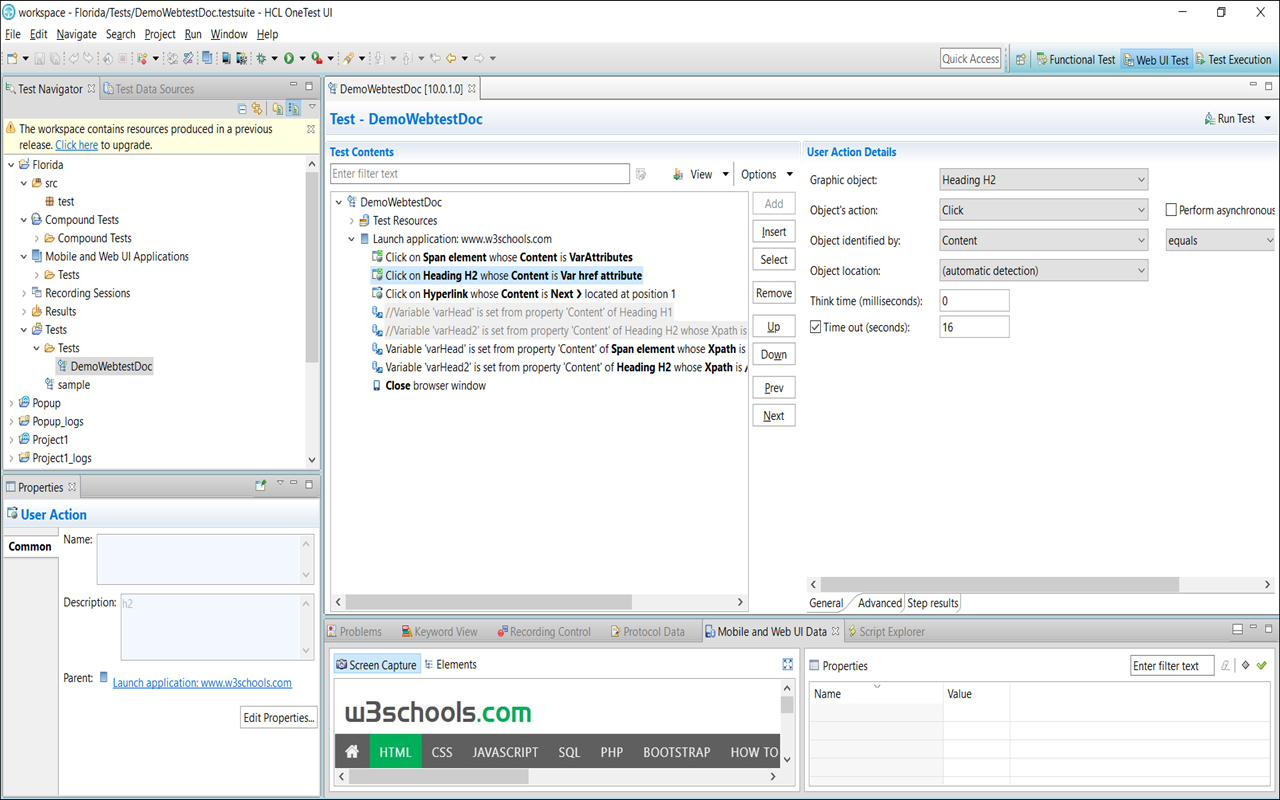Open the Project menu
1280x800 pixels.
160,34
